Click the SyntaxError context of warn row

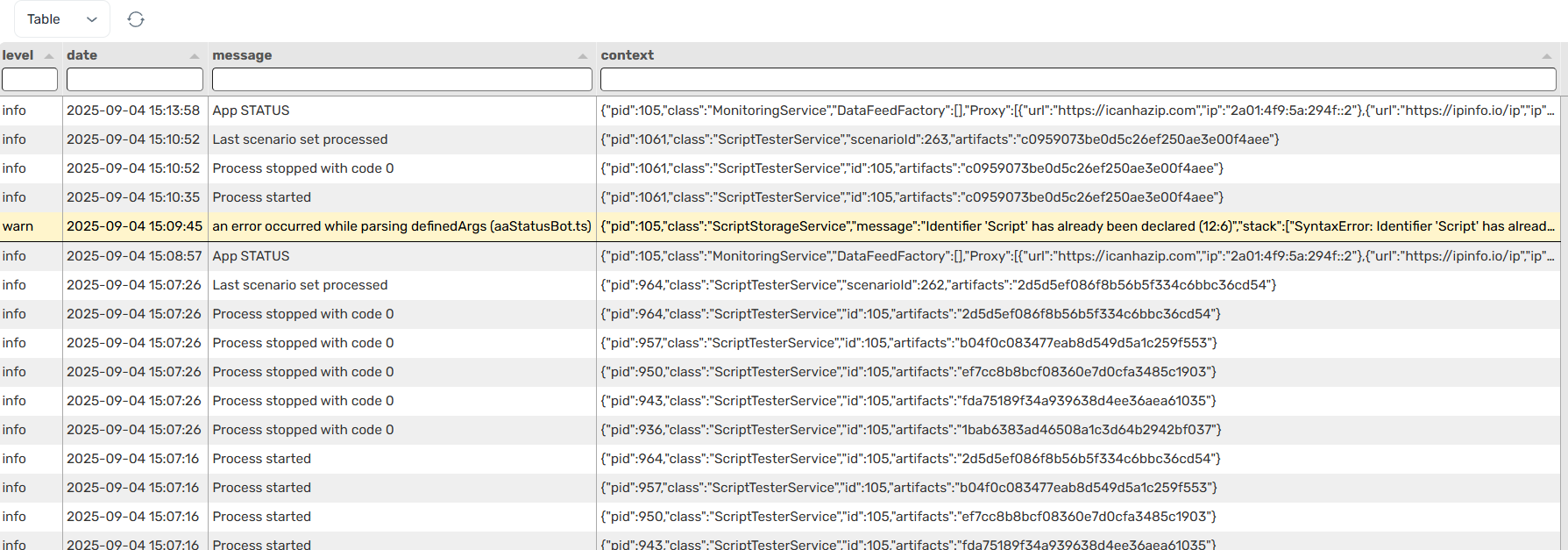coord(1078,226)
